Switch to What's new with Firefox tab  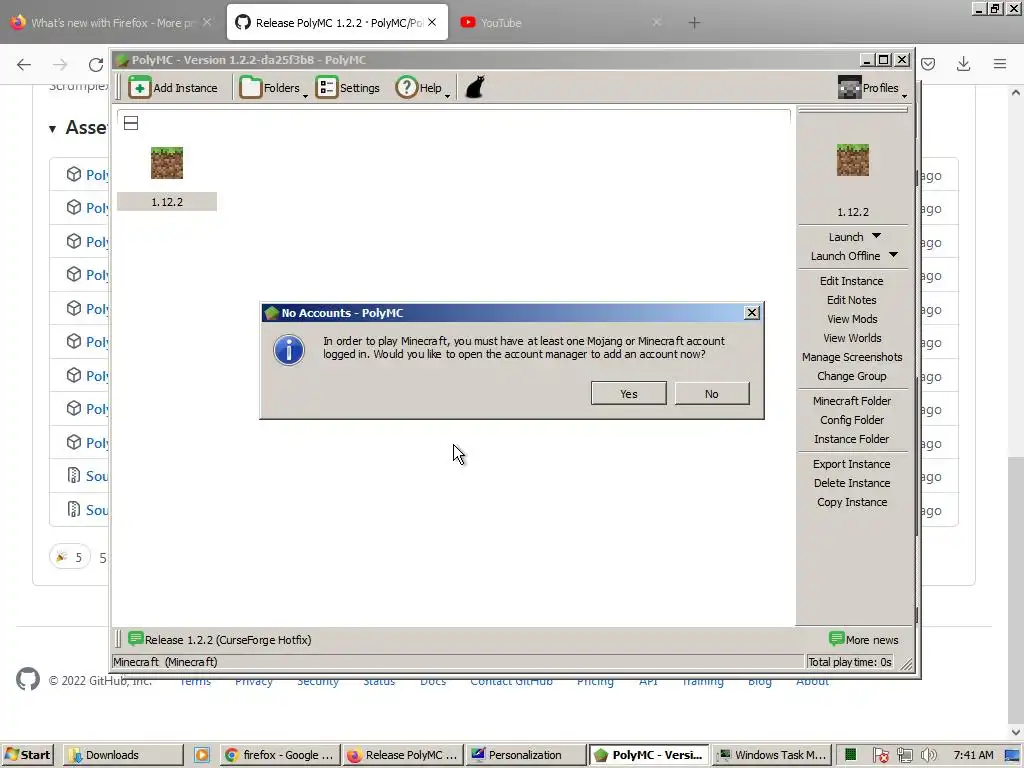(x=111, y=22)
